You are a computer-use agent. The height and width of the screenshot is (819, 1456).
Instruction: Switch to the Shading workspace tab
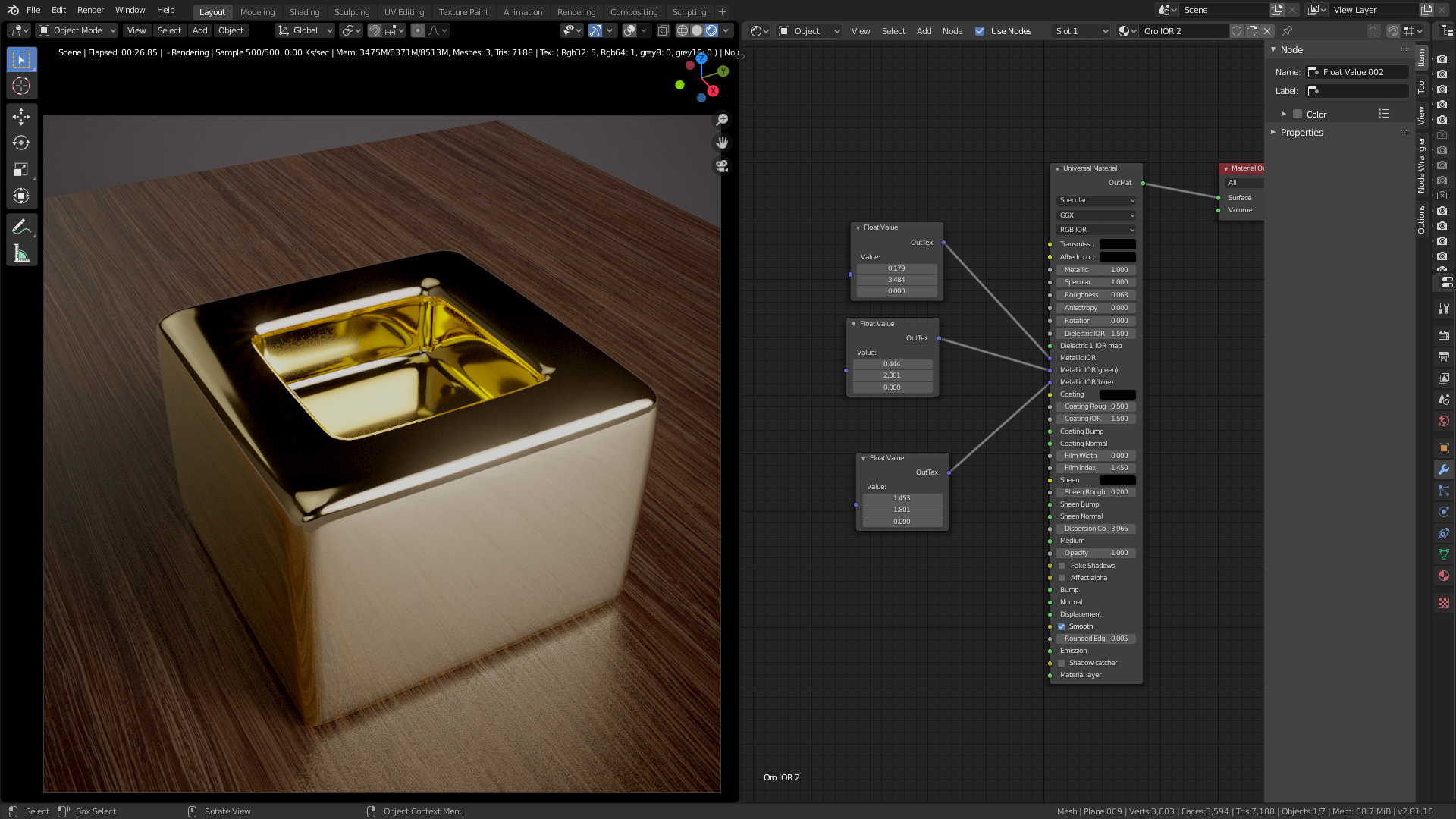click(304, 11)
